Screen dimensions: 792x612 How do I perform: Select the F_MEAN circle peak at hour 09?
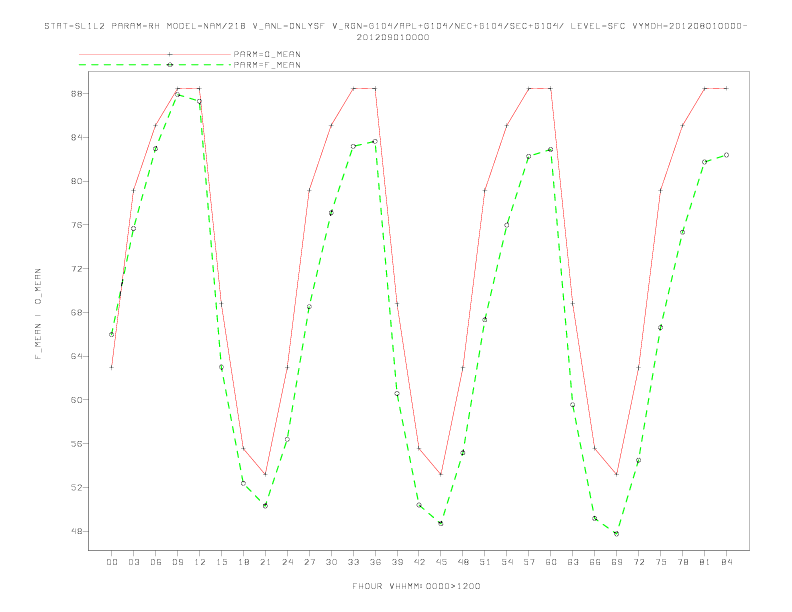[177, 94]
